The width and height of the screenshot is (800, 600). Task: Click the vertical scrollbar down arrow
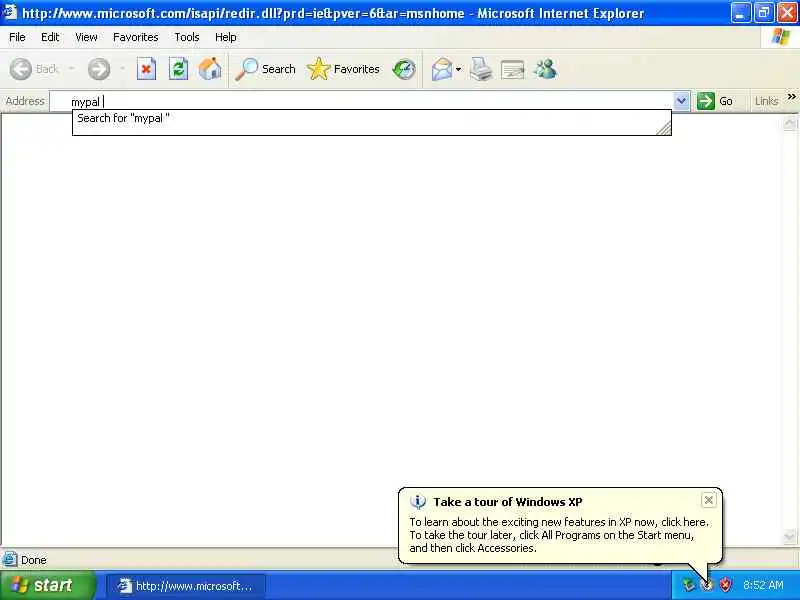point(789,536)
